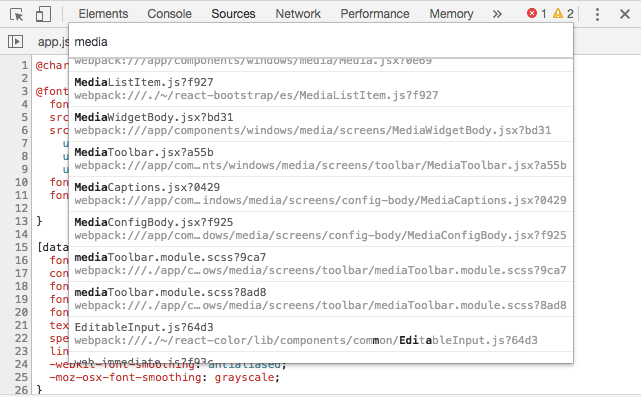Click line number 13 in gutter
Screen dimensions: 641x397
pos(22,221)
